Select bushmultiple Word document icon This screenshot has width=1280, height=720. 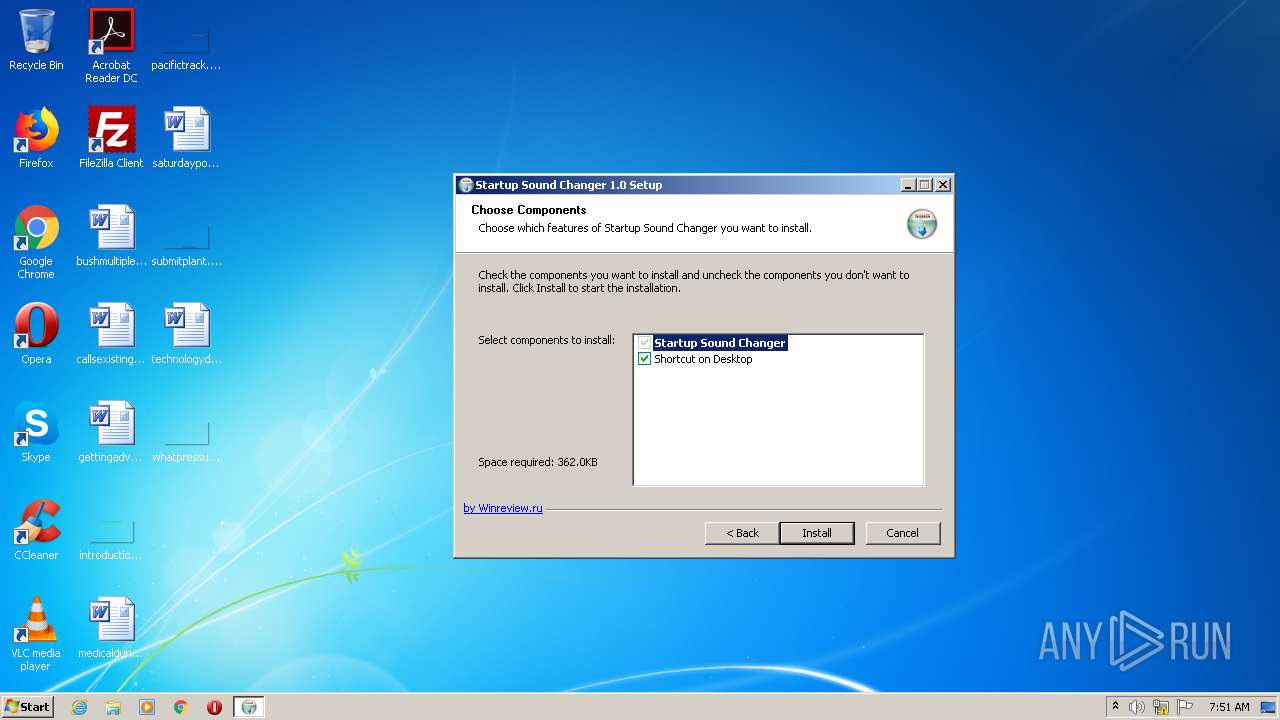click(x=111, y=236)
